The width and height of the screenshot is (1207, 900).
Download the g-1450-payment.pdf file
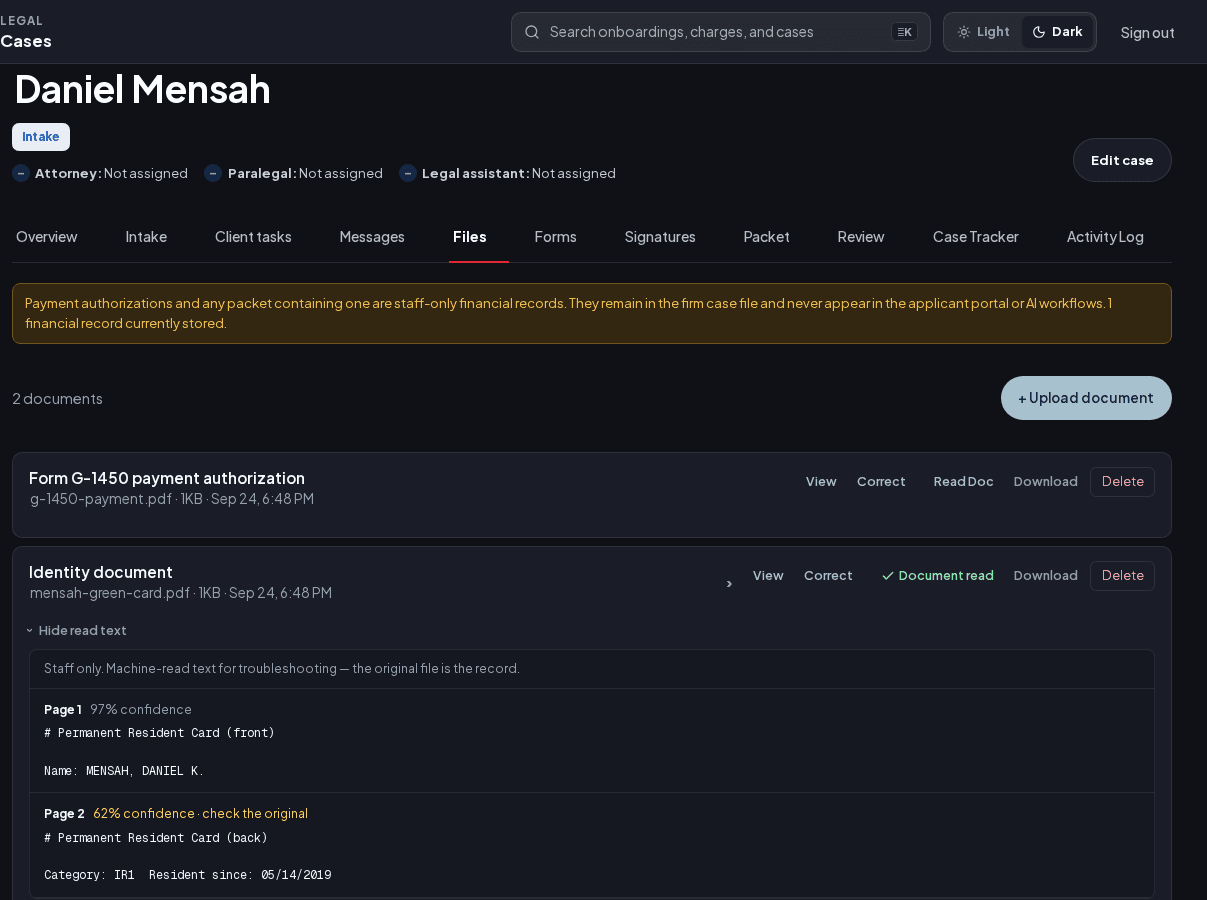coord(1046,482)
